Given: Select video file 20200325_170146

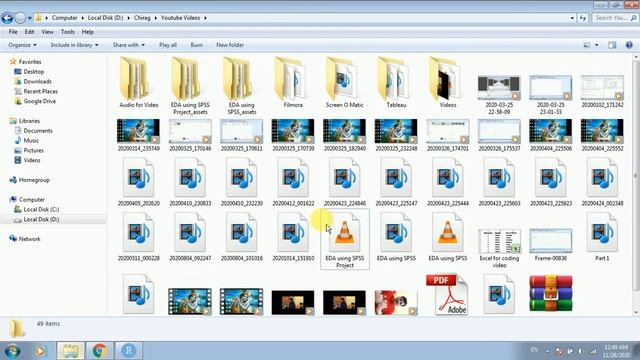Looking at the screenshot, I should point(190,135).
